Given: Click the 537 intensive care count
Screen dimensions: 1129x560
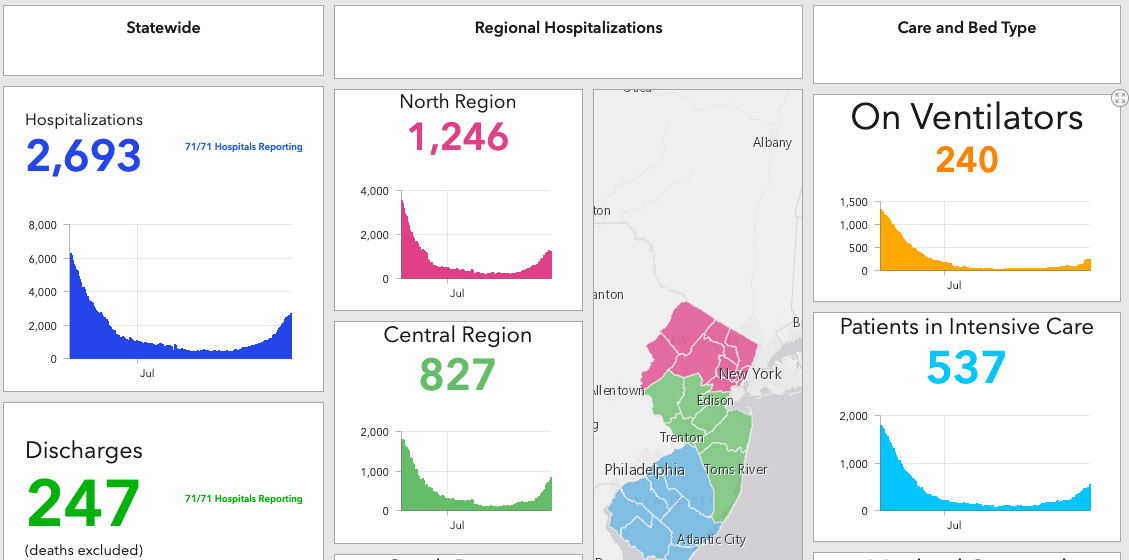Looking at the screenshot, I should 966,368.
